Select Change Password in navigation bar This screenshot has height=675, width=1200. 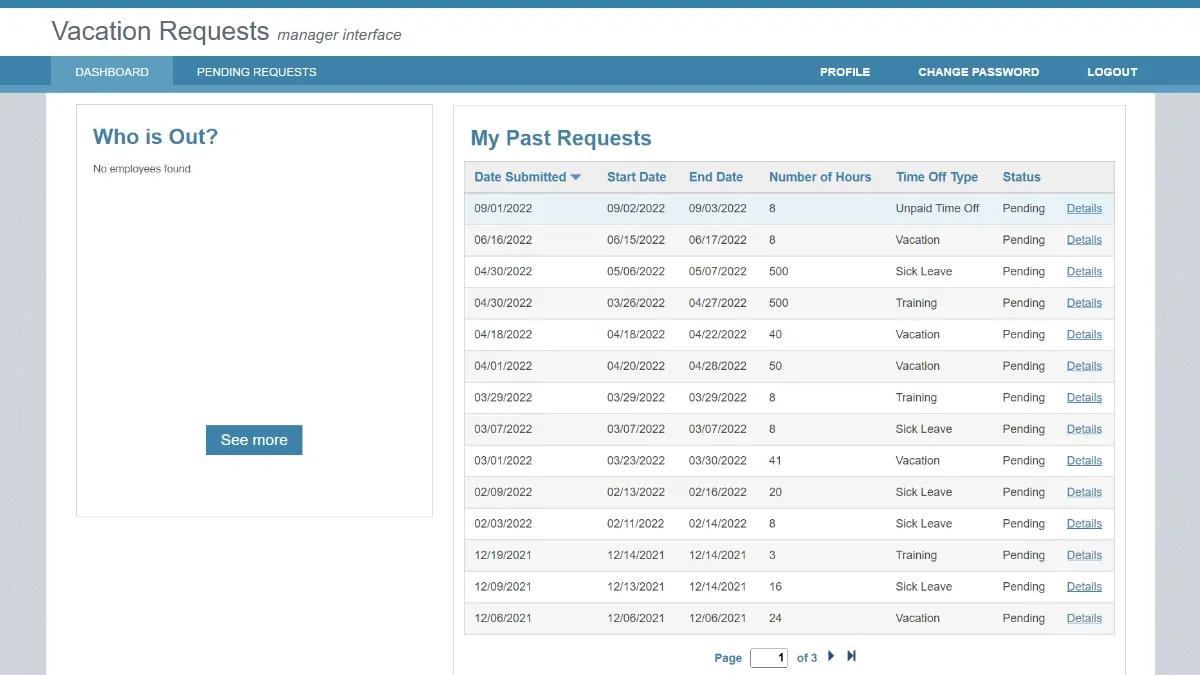coord(978,72)
